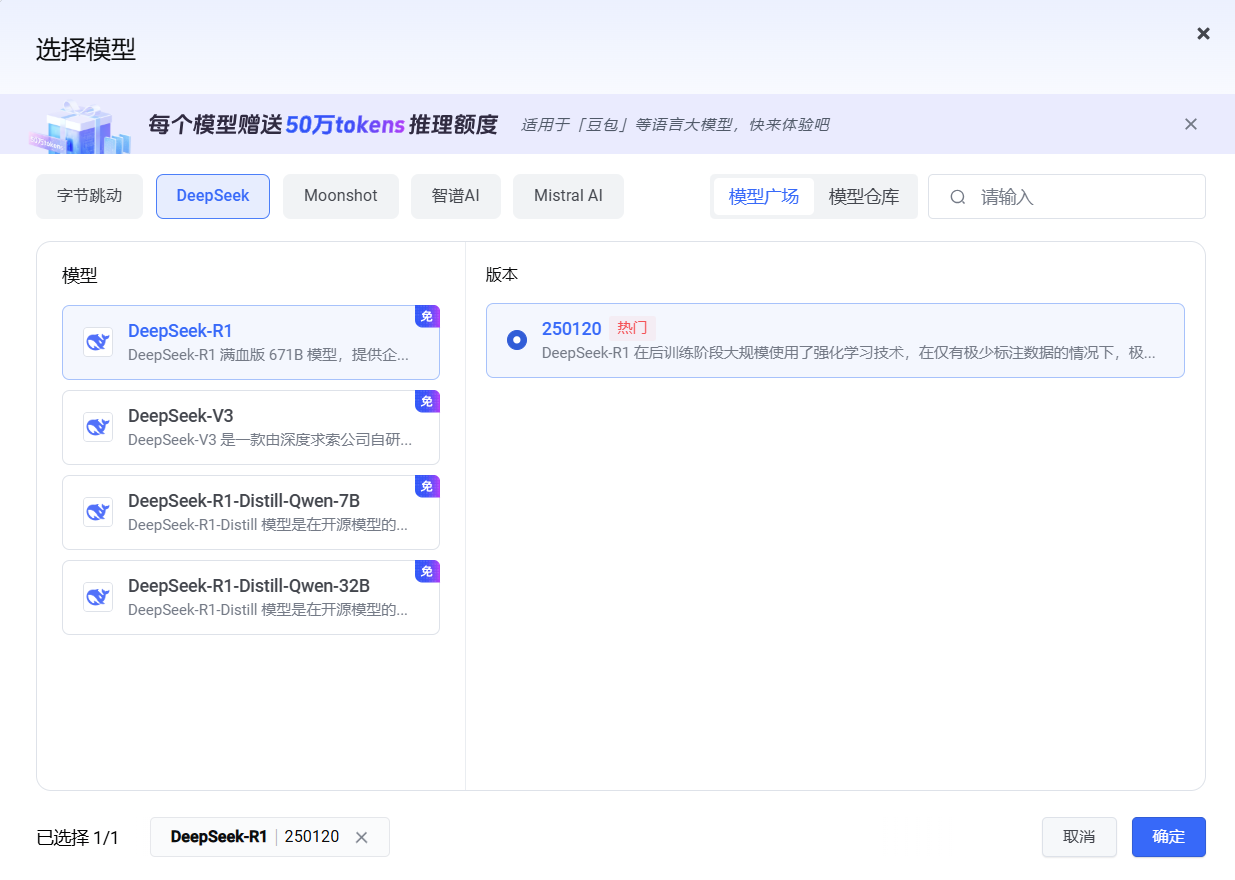This screenshot has height=880, width=1235.
Task: Select the DeepSeek provider tab
Action: pyautogui.click(x=213, y=196)
